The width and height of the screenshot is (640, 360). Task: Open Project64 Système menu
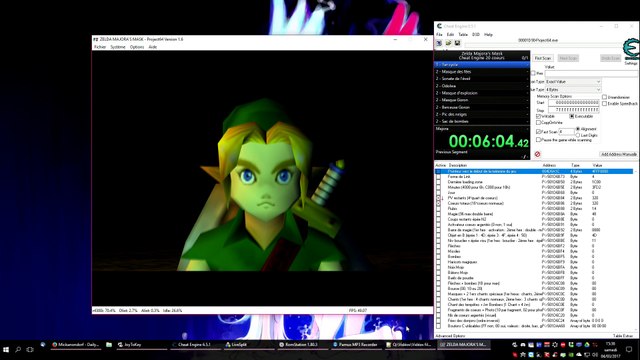(118, 47)
